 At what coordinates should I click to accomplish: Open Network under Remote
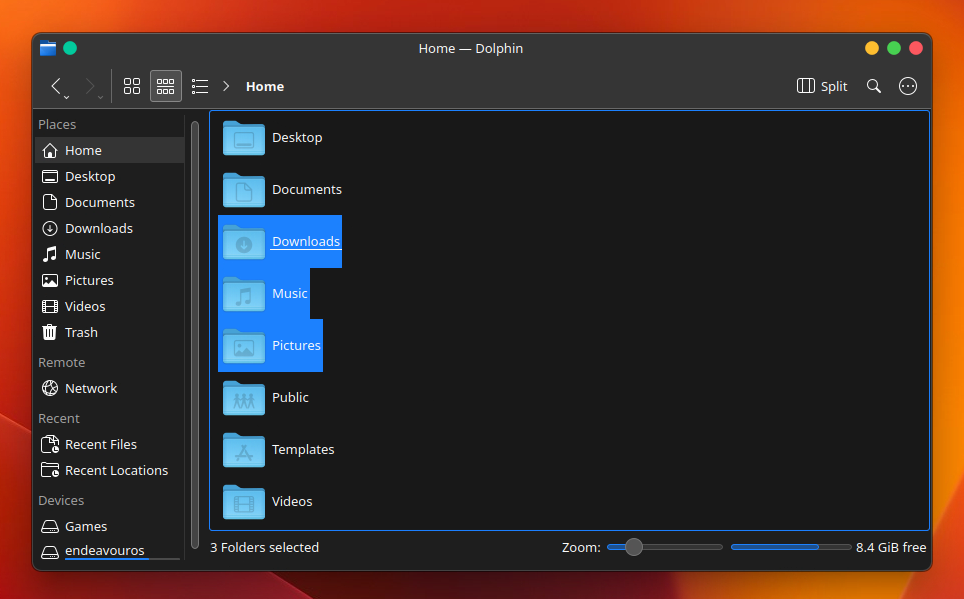[109, 389]
